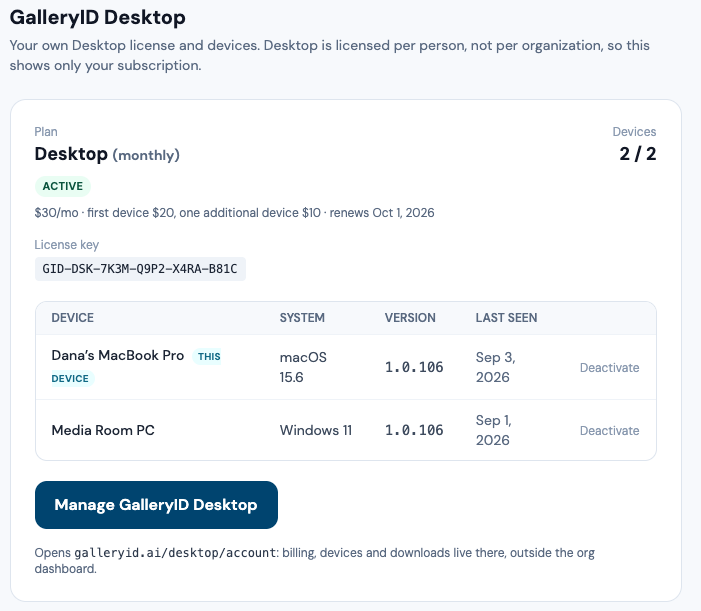
Task: Click the LAST SEEN column header
Action: tap(506, 318)
